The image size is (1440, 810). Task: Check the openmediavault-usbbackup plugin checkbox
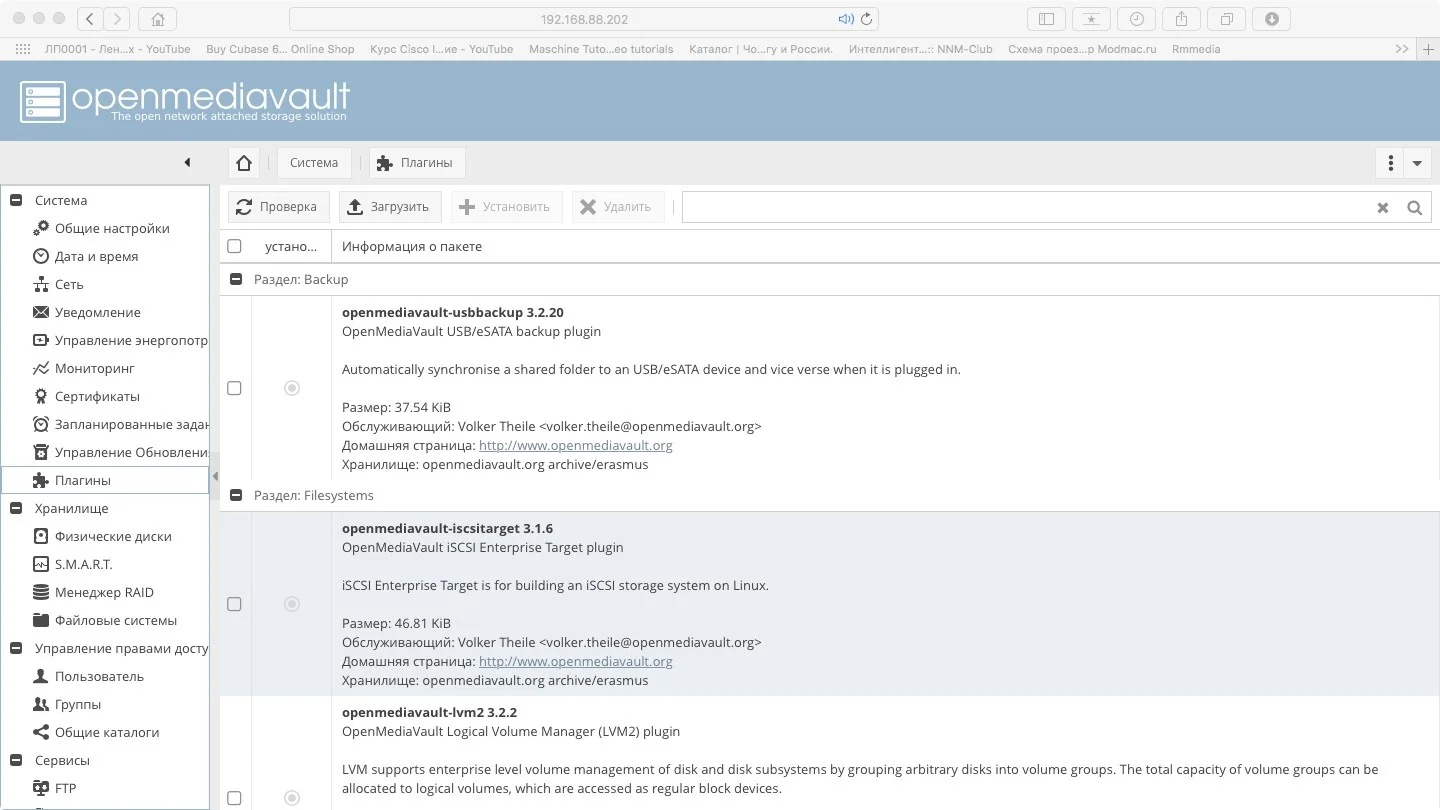pos(234,388)
